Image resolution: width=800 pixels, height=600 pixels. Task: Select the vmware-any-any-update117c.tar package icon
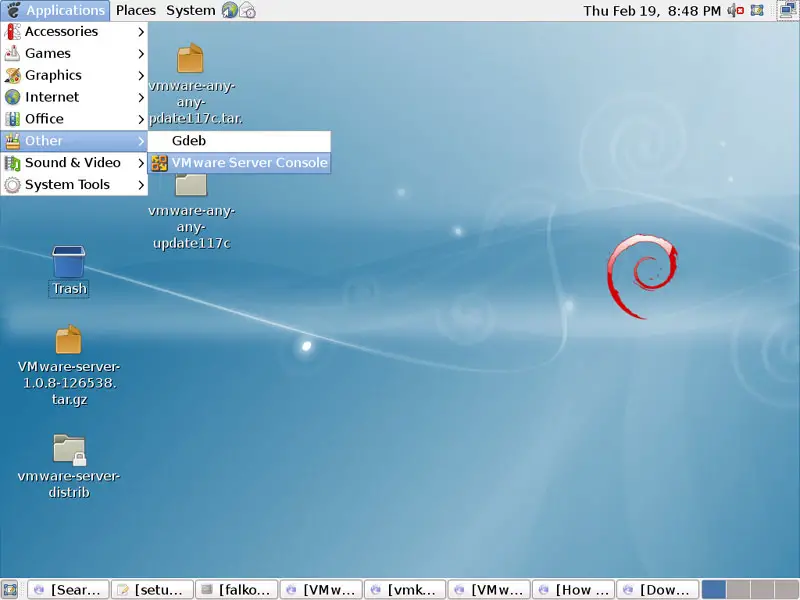[190, 58]
